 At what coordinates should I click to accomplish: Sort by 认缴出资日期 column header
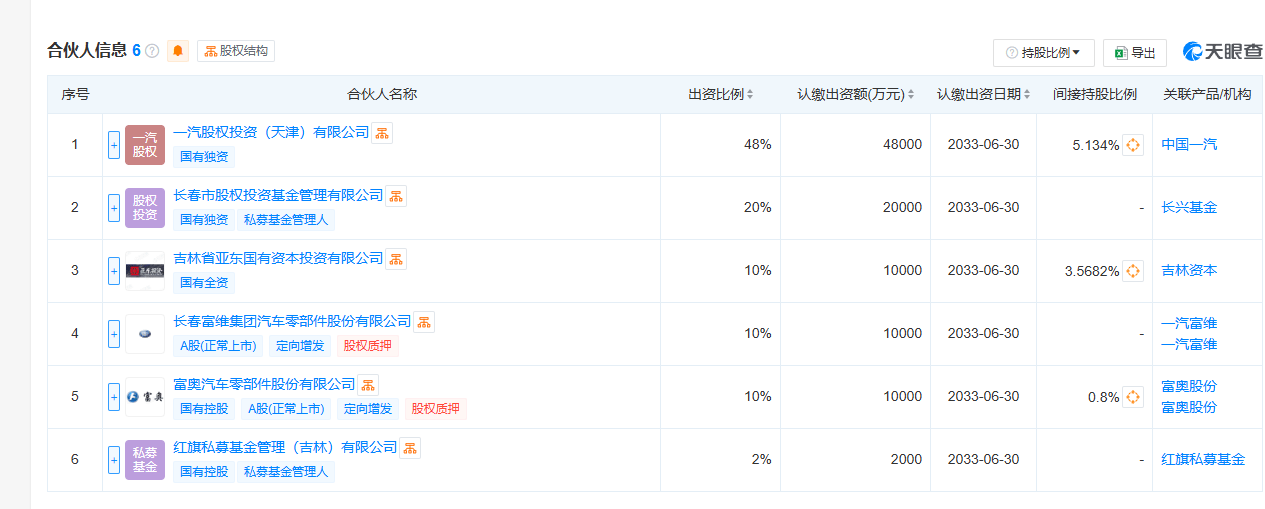pos(983,95)
